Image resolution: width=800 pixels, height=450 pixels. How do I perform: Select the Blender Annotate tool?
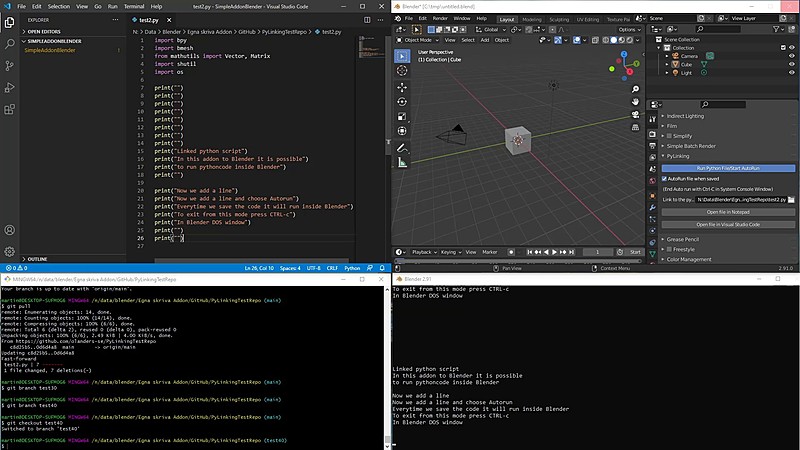(402, 148)
